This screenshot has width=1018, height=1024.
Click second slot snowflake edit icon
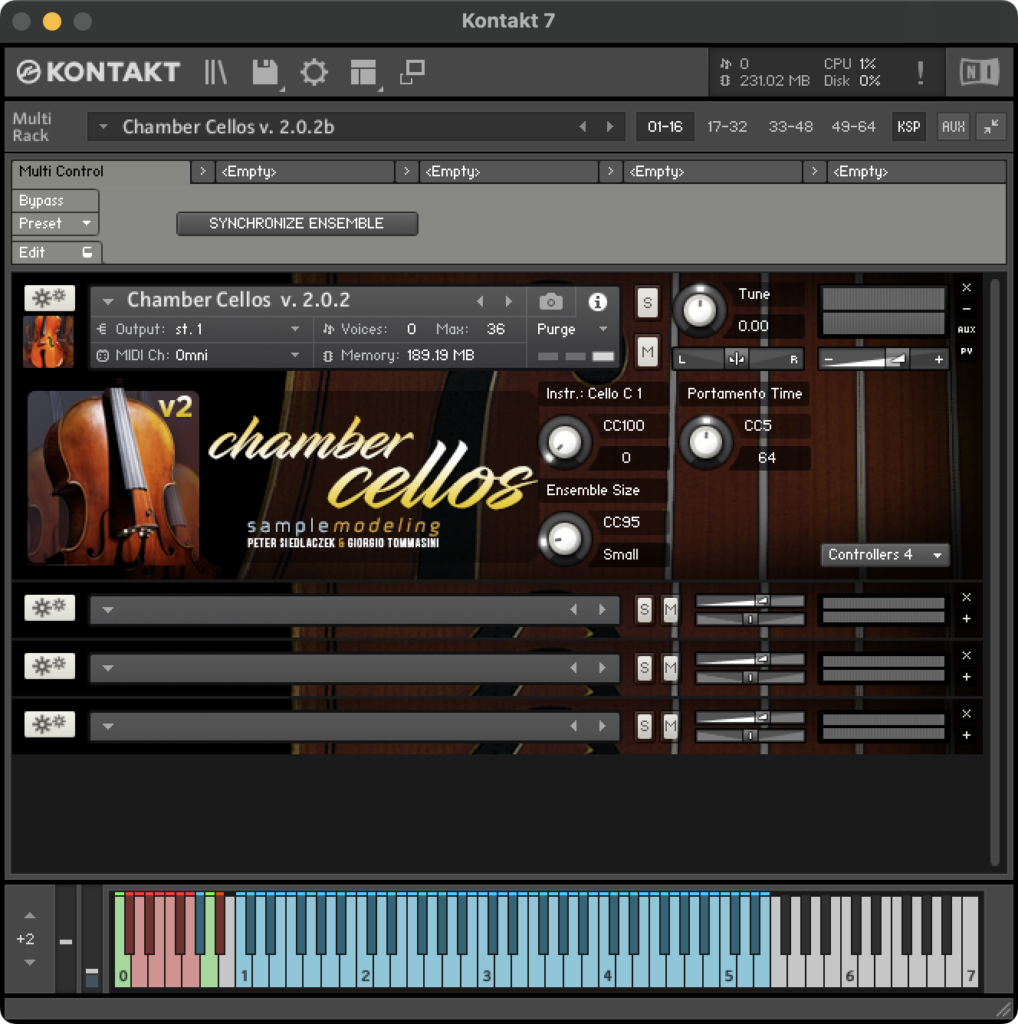50,608
